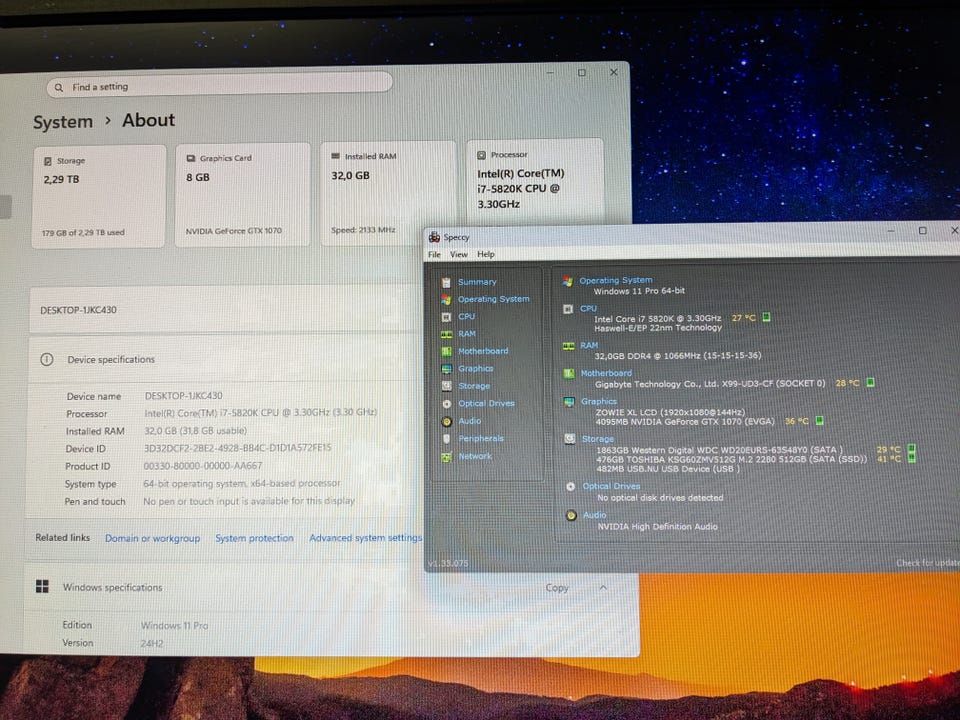Click the Storage heading link in summary
This screenshot has height=720, width=960.
598,439
